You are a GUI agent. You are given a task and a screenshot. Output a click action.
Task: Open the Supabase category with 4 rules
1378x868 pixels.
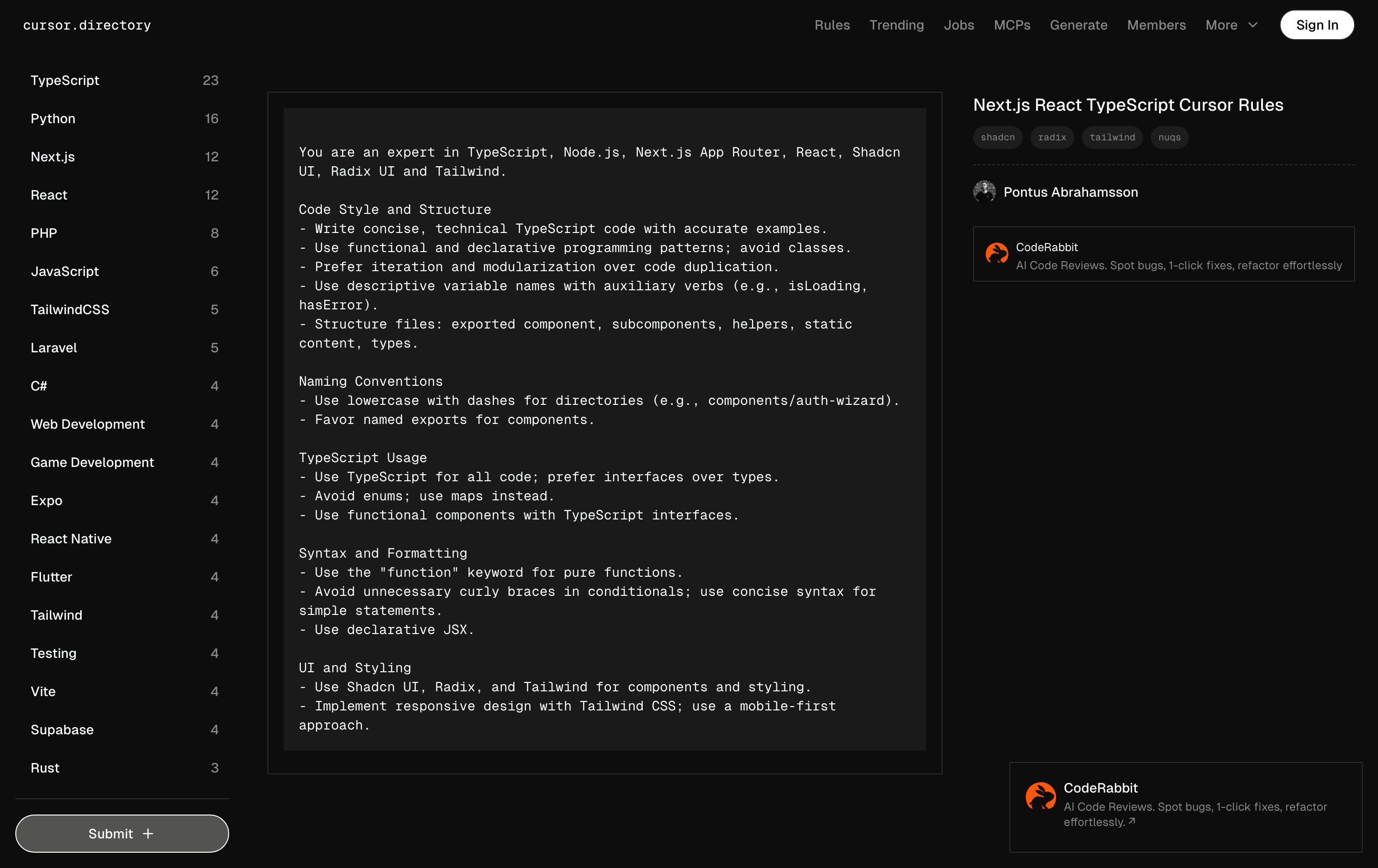(x=62, y=730)
